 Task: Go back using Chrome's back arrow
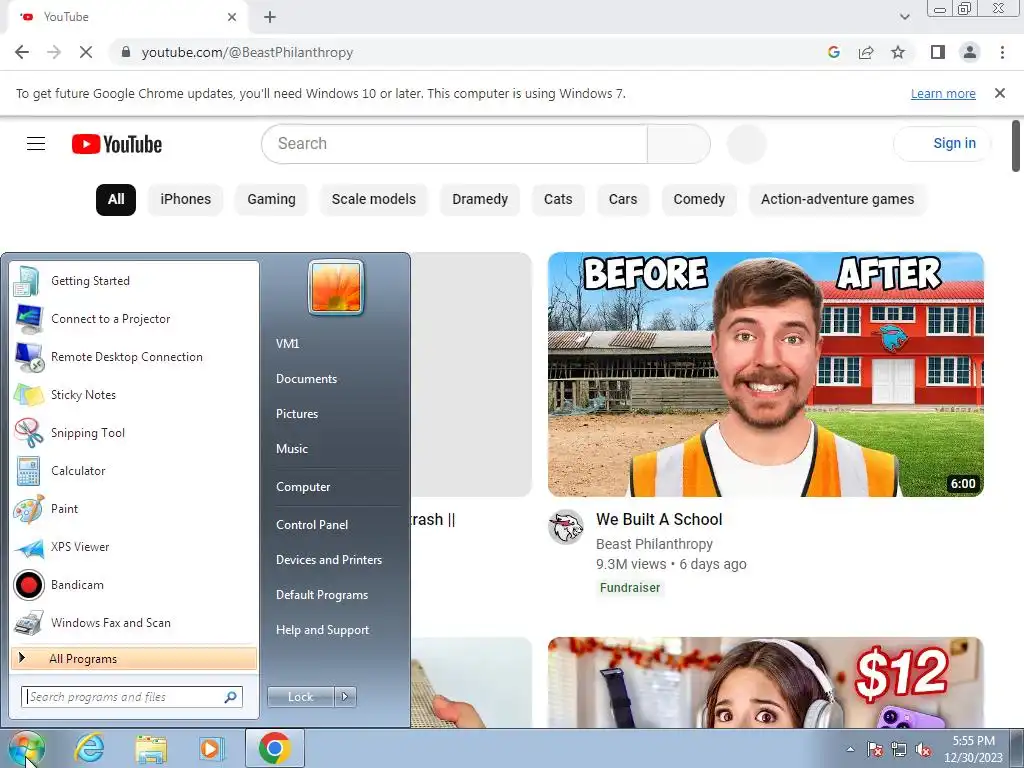(x=22, y=52)
